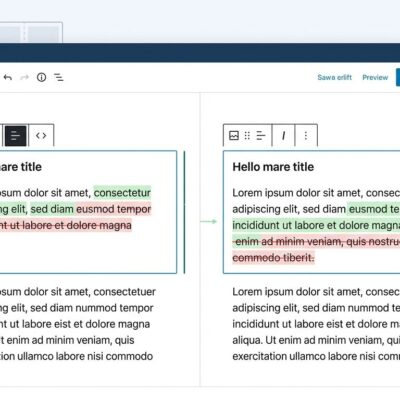
Task: Click the 'Hello mare title' heading on right
Action: [x=273, y=167]
